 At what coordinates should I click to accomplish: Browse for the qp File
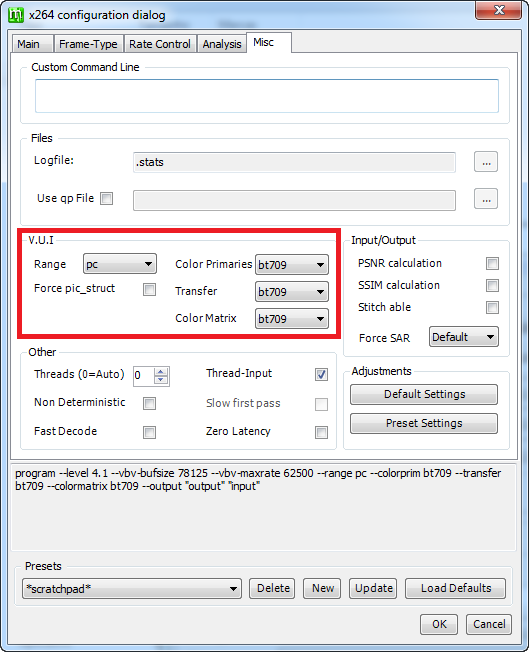(x=486, y=199)
